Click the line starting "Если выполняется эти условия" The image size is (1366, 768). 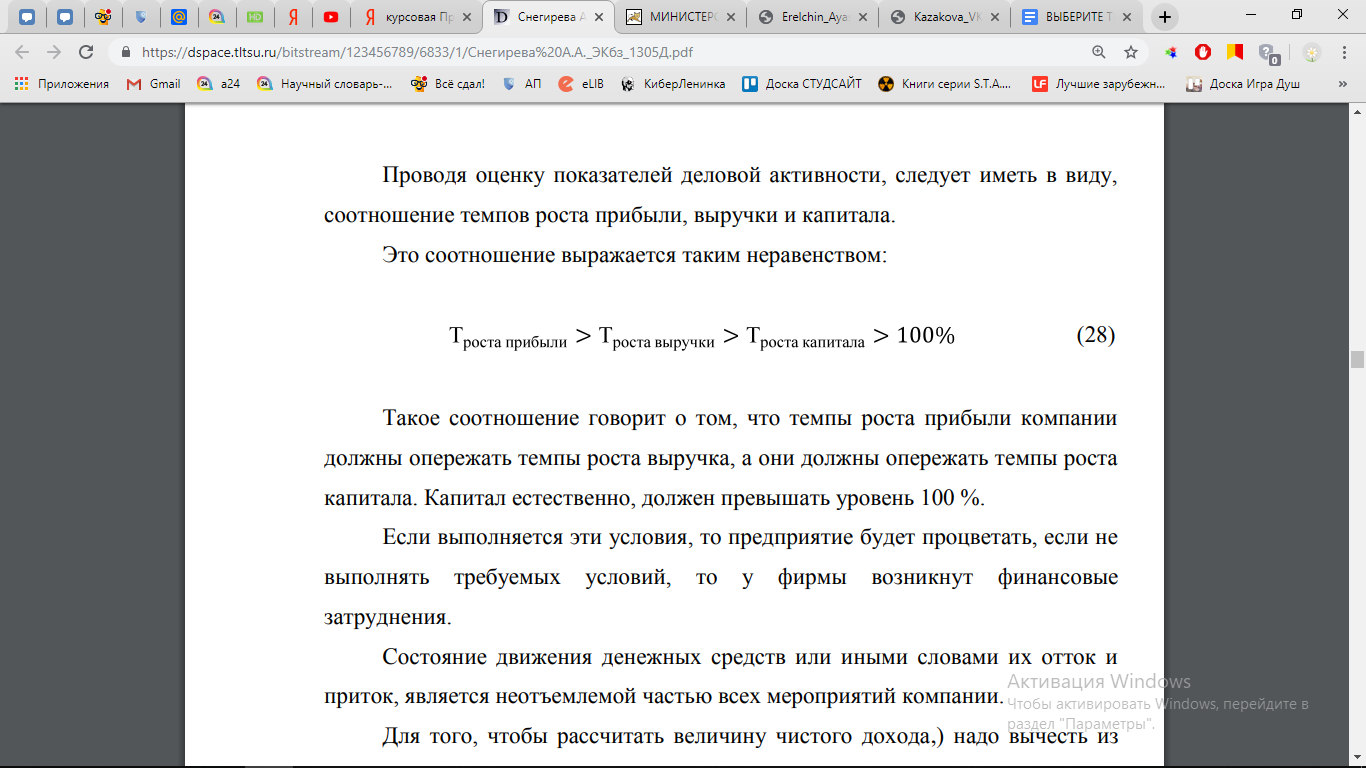tap(749, 538)
